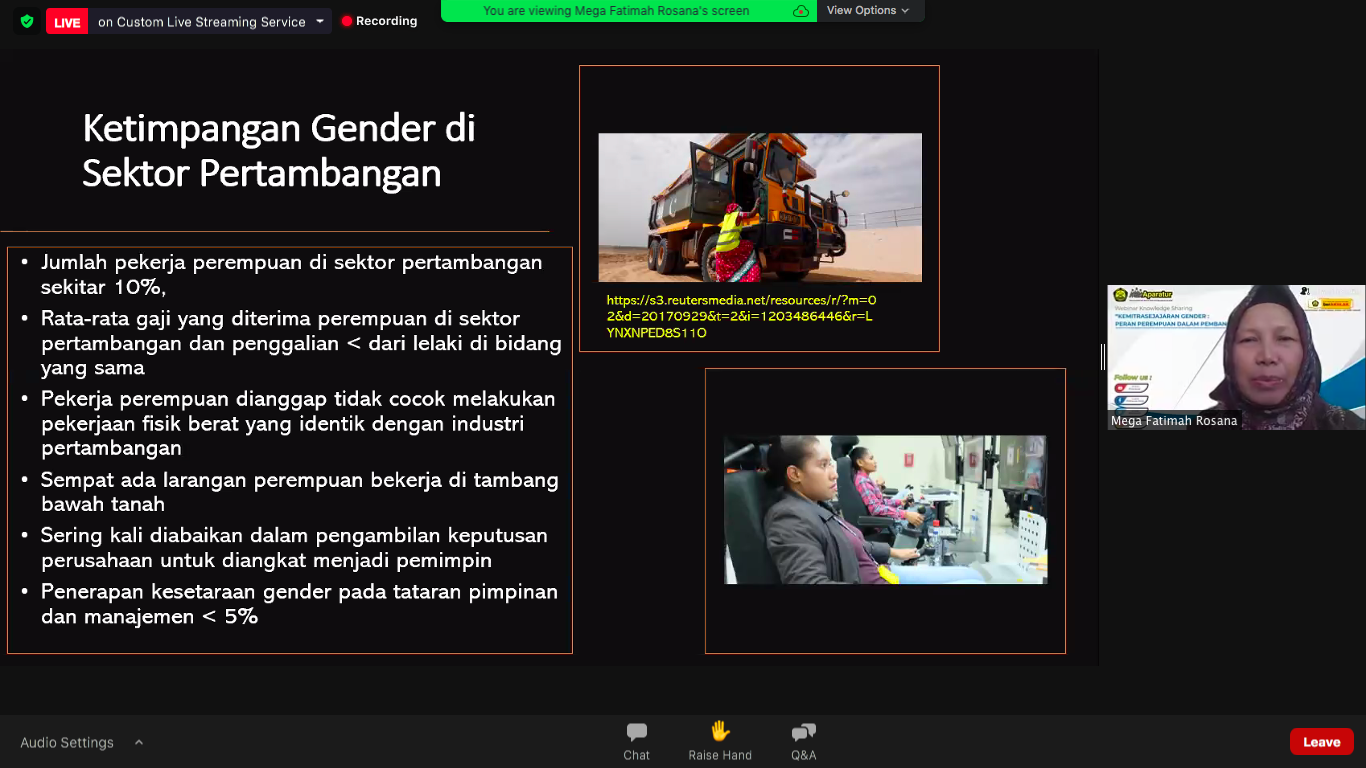
Task: Click the divider handle beside the video panel
Action: [1103, 357]
